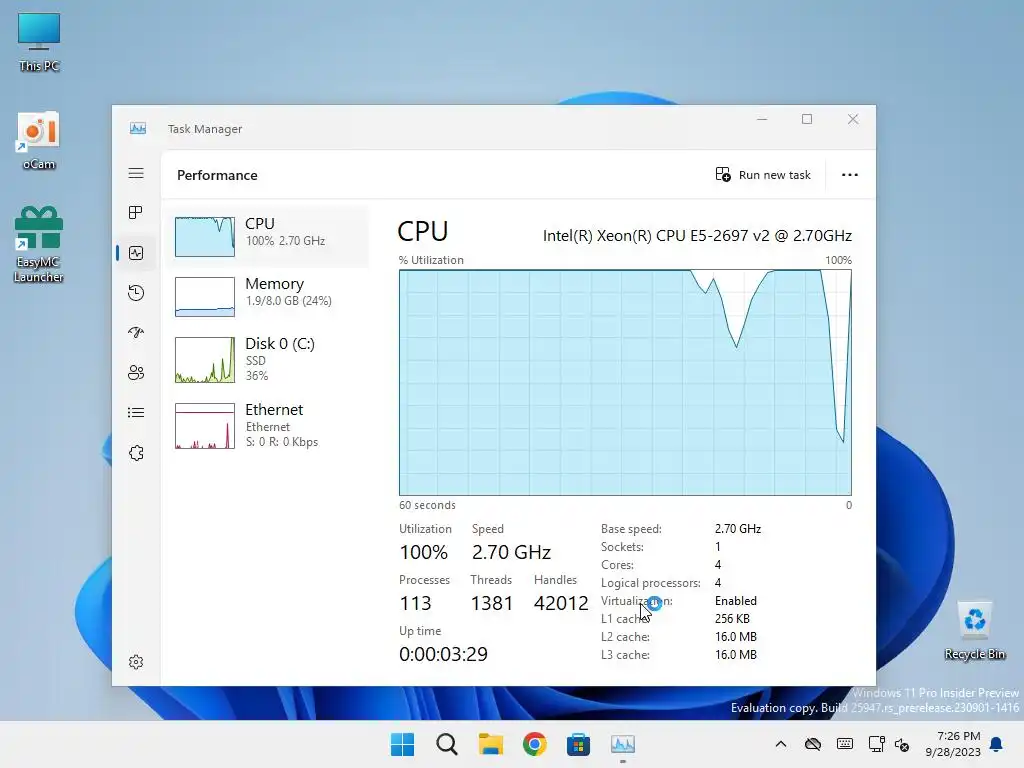The height and width of the screenshot is (768, 1024).
Task: Open This PC desktop icon
Action: (39, 42)
